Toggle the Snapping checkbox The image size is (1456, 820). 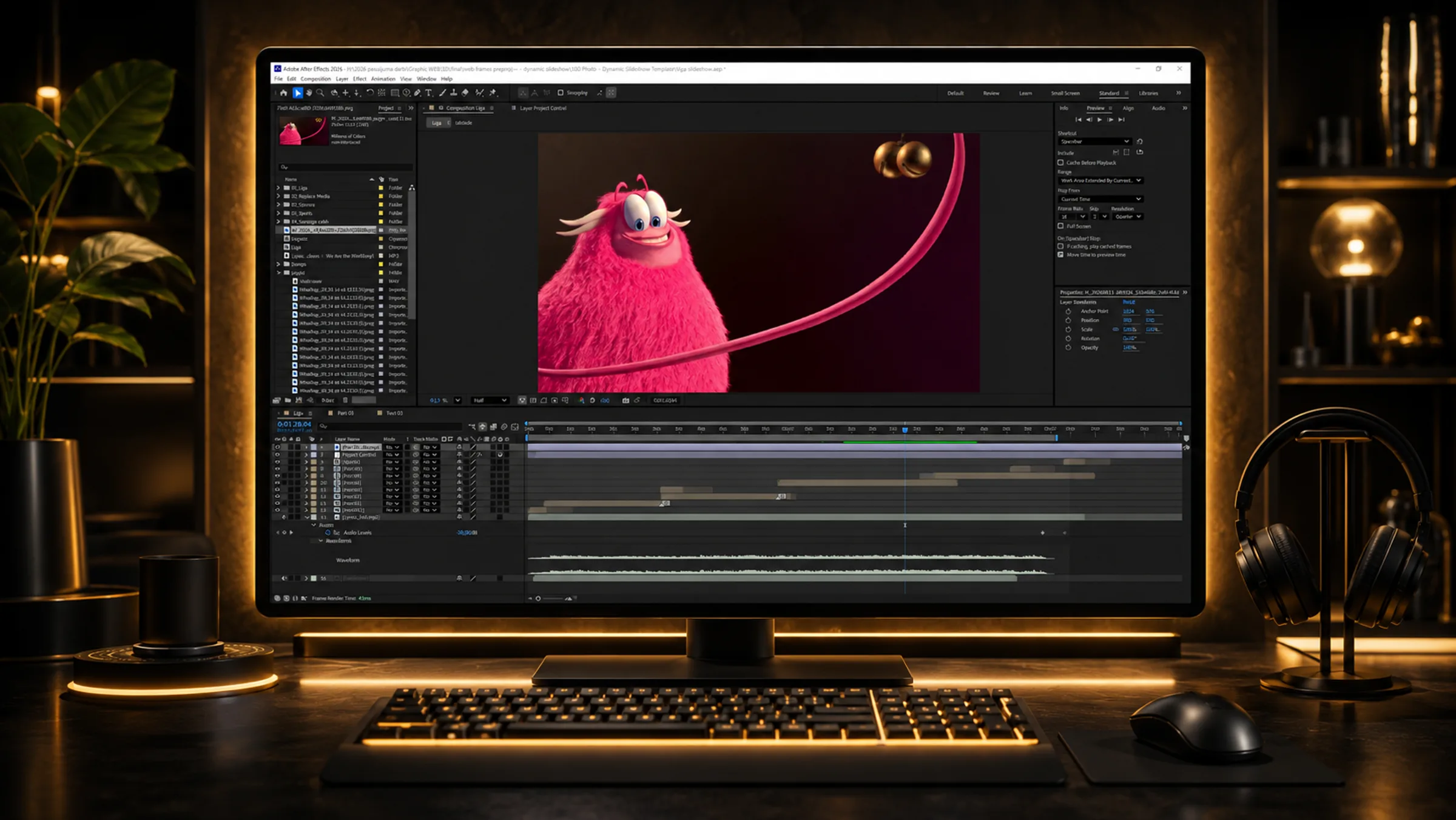tap(561, 93)
